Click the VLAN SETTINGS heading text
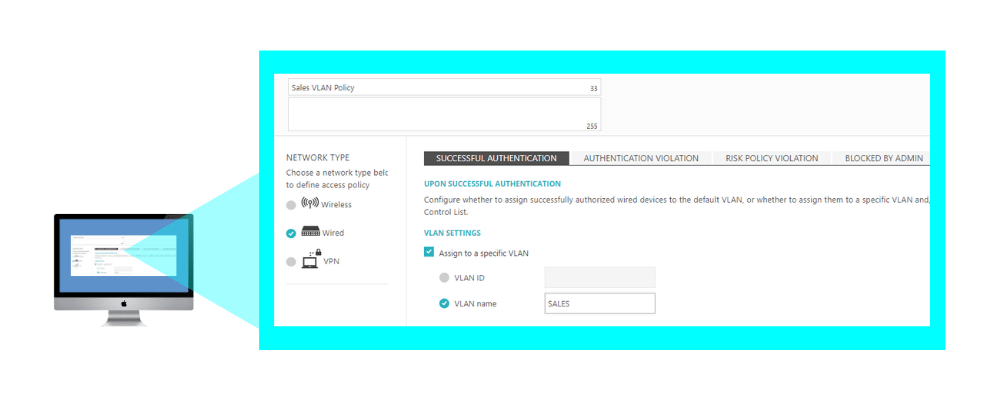The height and width of the screenshot is (400, 1000). point(452,233)
